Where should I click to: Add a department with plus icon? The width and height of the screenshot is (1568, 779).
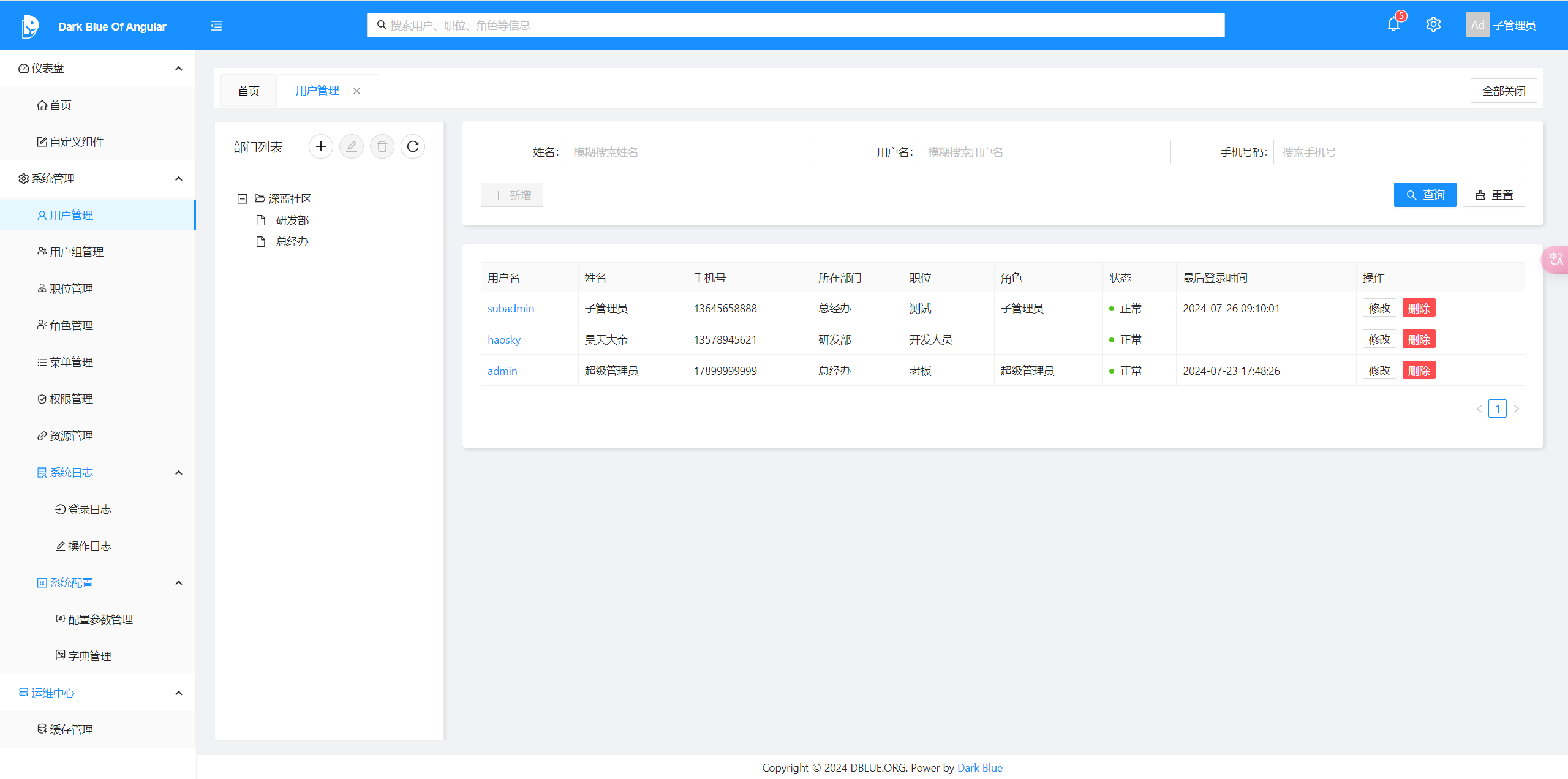pyautogui.click(x=321, y=146)
